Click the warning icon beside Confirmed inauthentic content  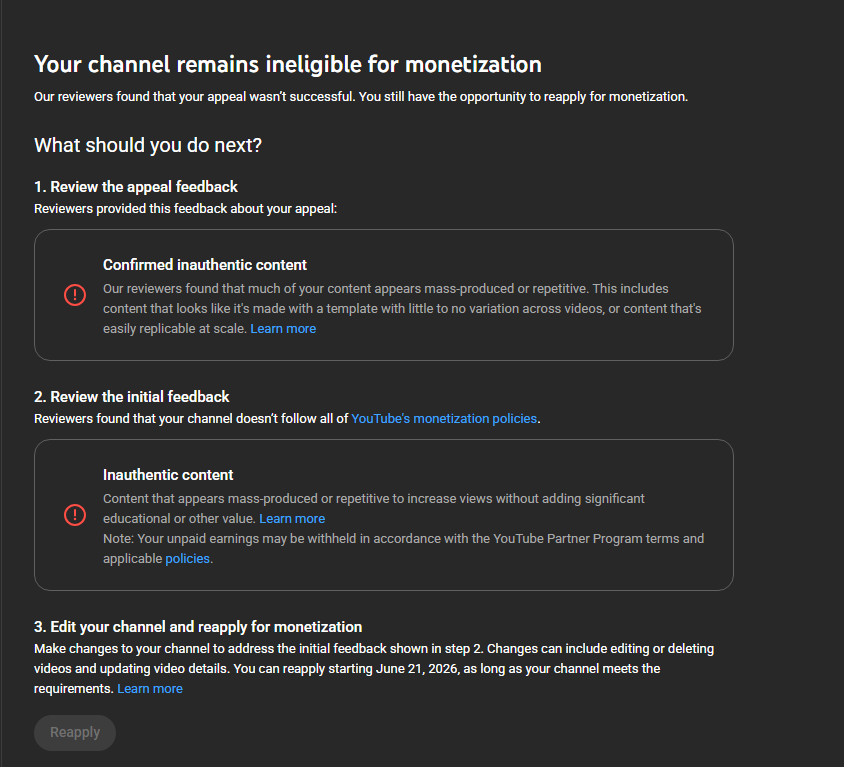tap(75, 295)
